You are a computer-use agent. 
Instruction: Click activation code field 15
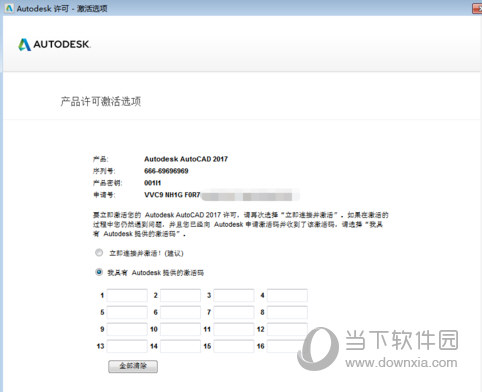[234, 346]
